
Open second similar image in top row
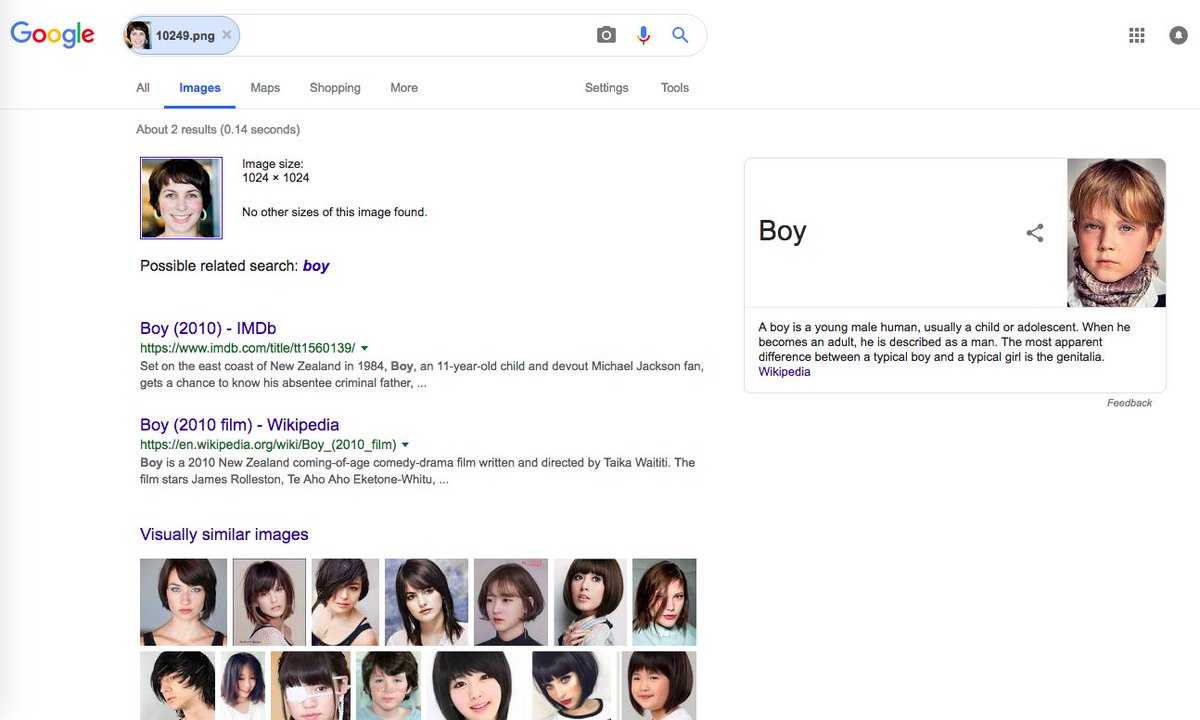[269, 602]
